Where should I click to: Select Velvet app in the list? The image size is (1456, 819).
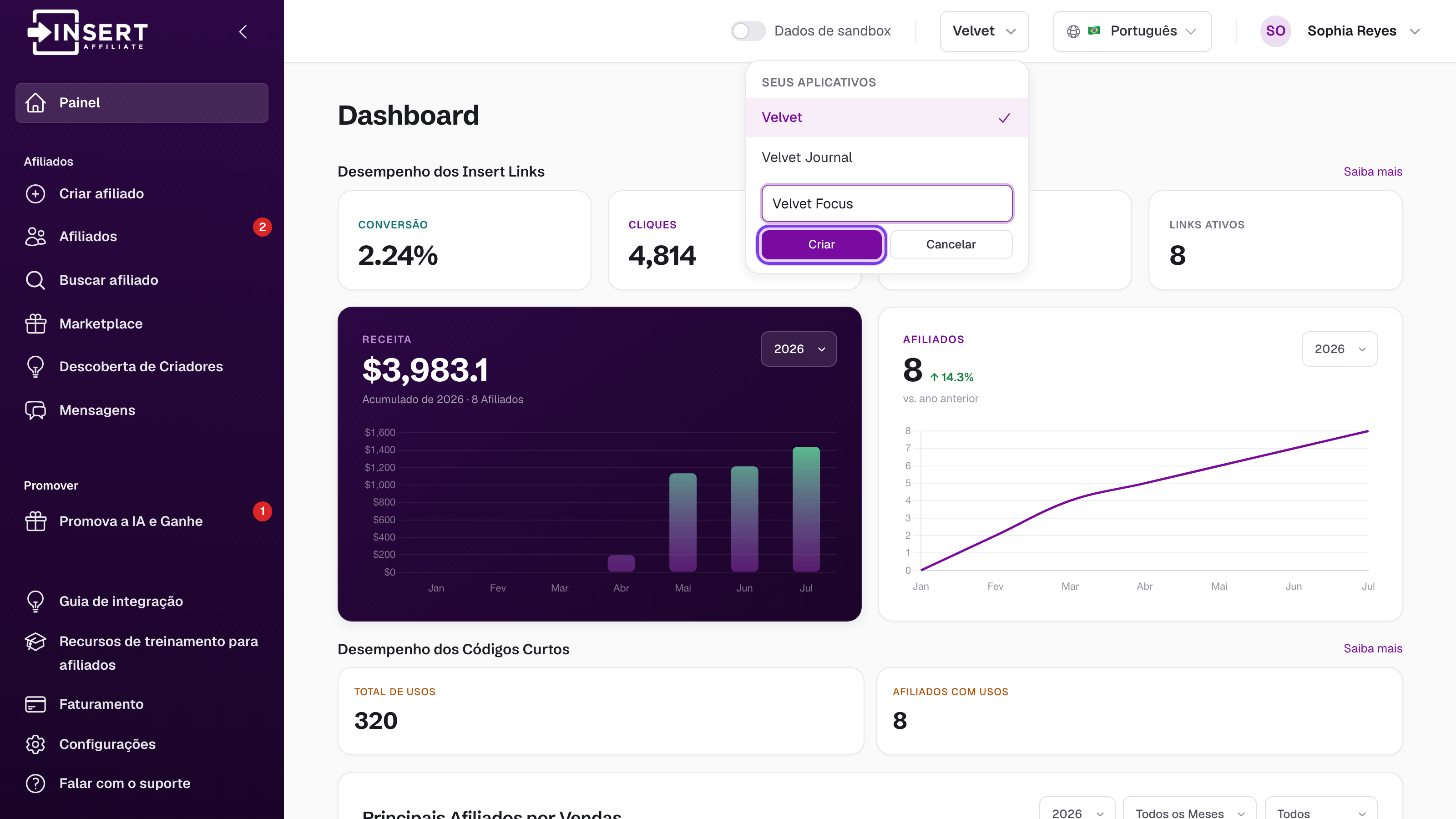click(x=887, y=117)
